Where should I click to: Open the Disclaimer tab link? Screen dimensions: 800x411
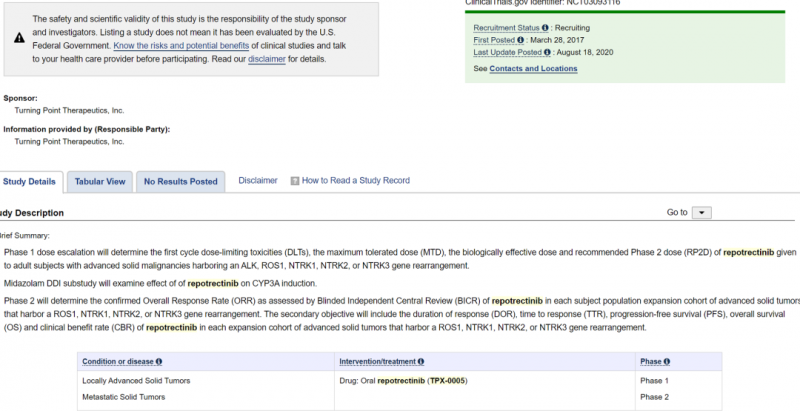click(258, 181)
